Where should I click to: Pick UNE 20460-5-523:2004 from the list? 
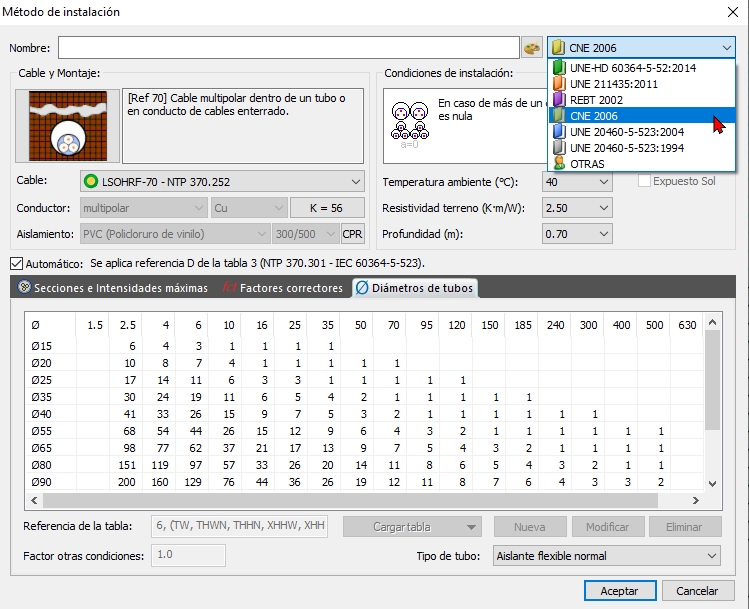tap(626, 131)
